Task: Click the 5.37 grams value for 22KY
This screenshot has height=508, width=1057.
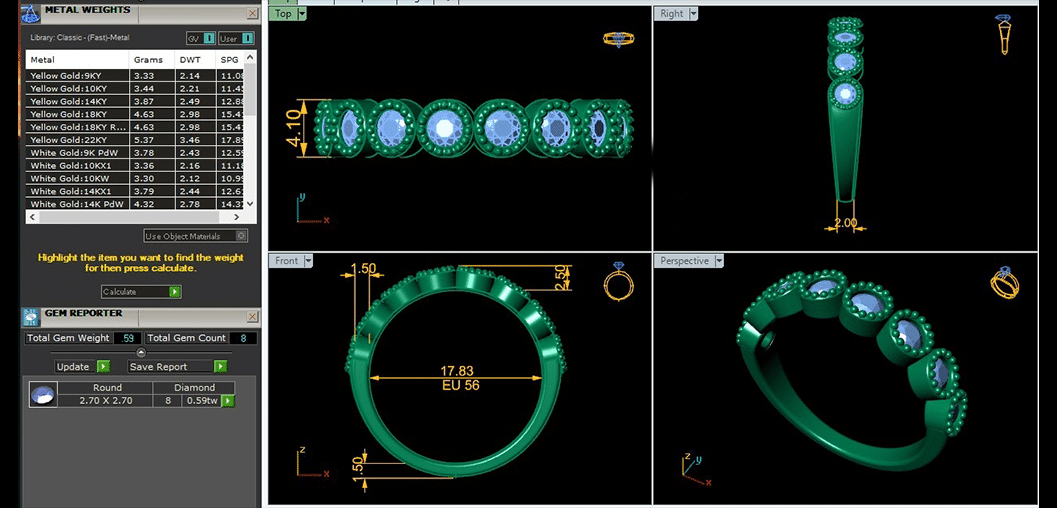Action: coord(145,139)
